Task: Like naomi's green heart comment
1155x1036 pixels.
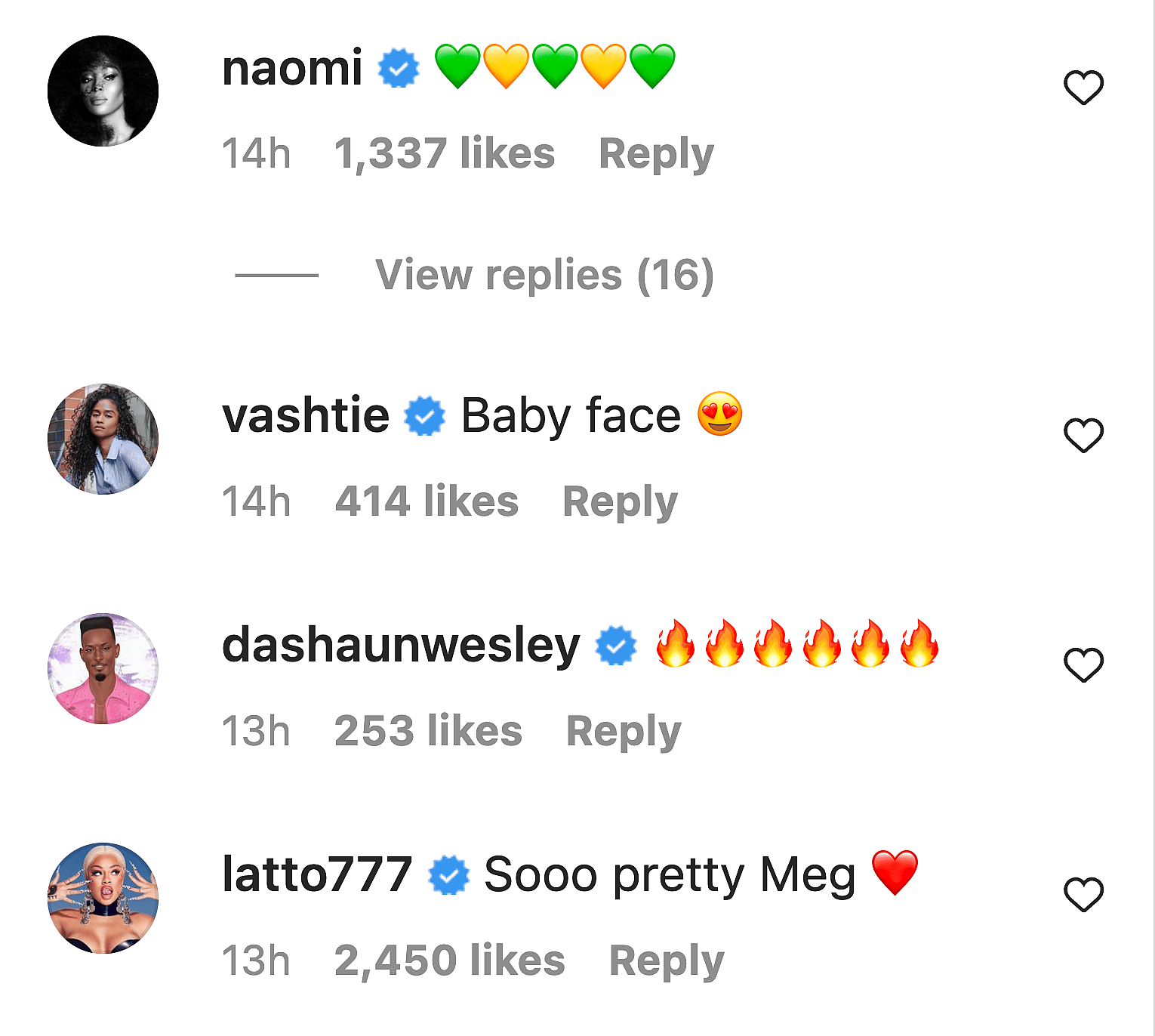Action: coord(1083,86)
